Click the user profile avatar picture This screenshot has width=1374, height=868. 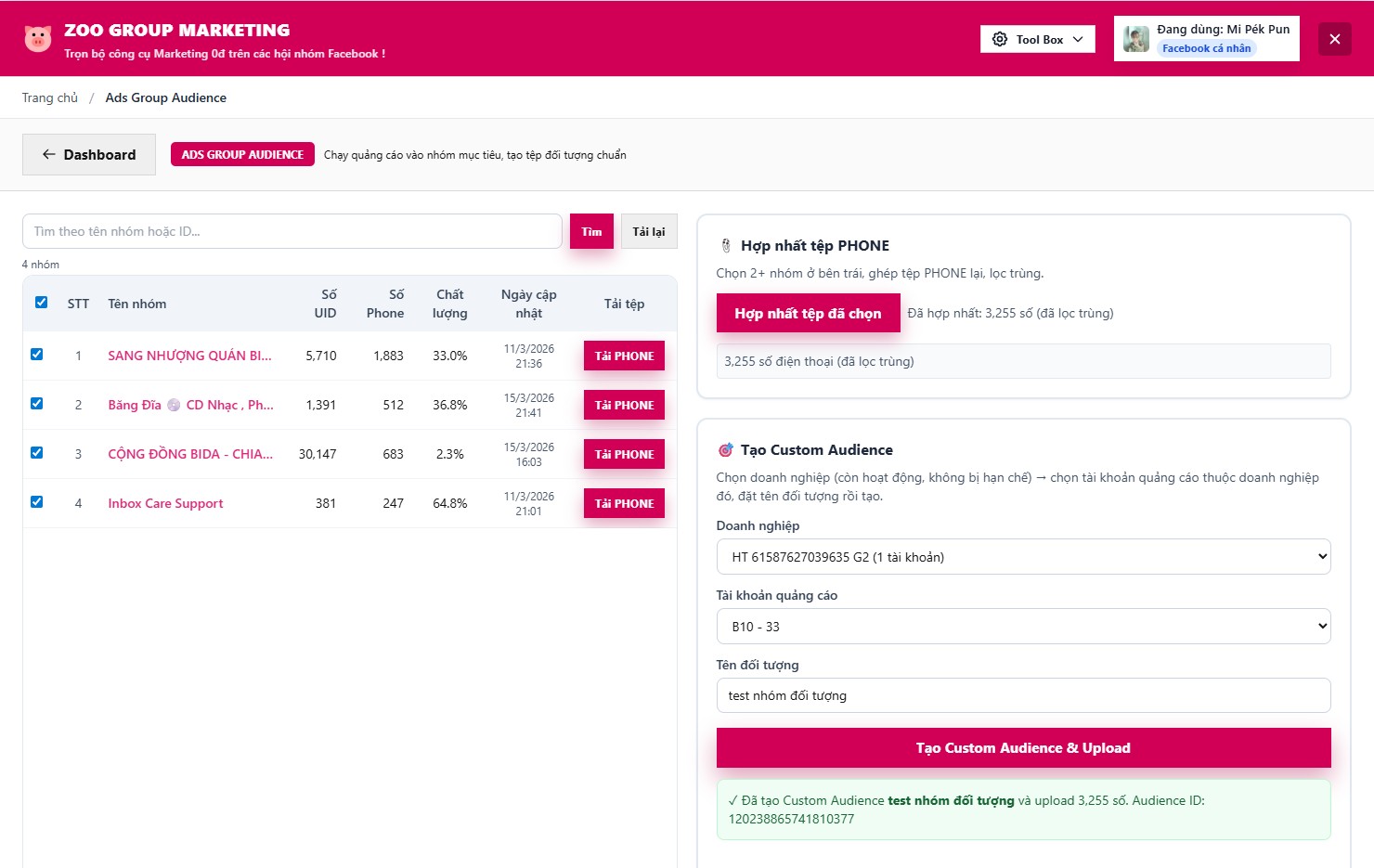(x=1136, y=39)
